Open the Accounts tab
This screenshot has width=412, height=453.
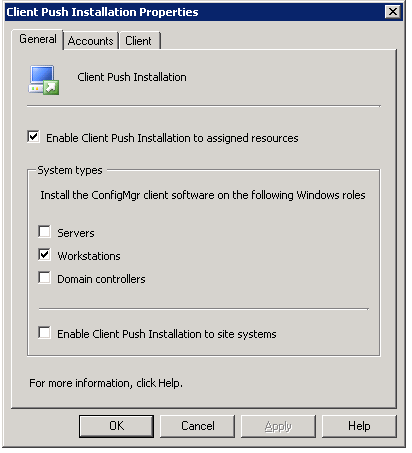click(91, 41)
